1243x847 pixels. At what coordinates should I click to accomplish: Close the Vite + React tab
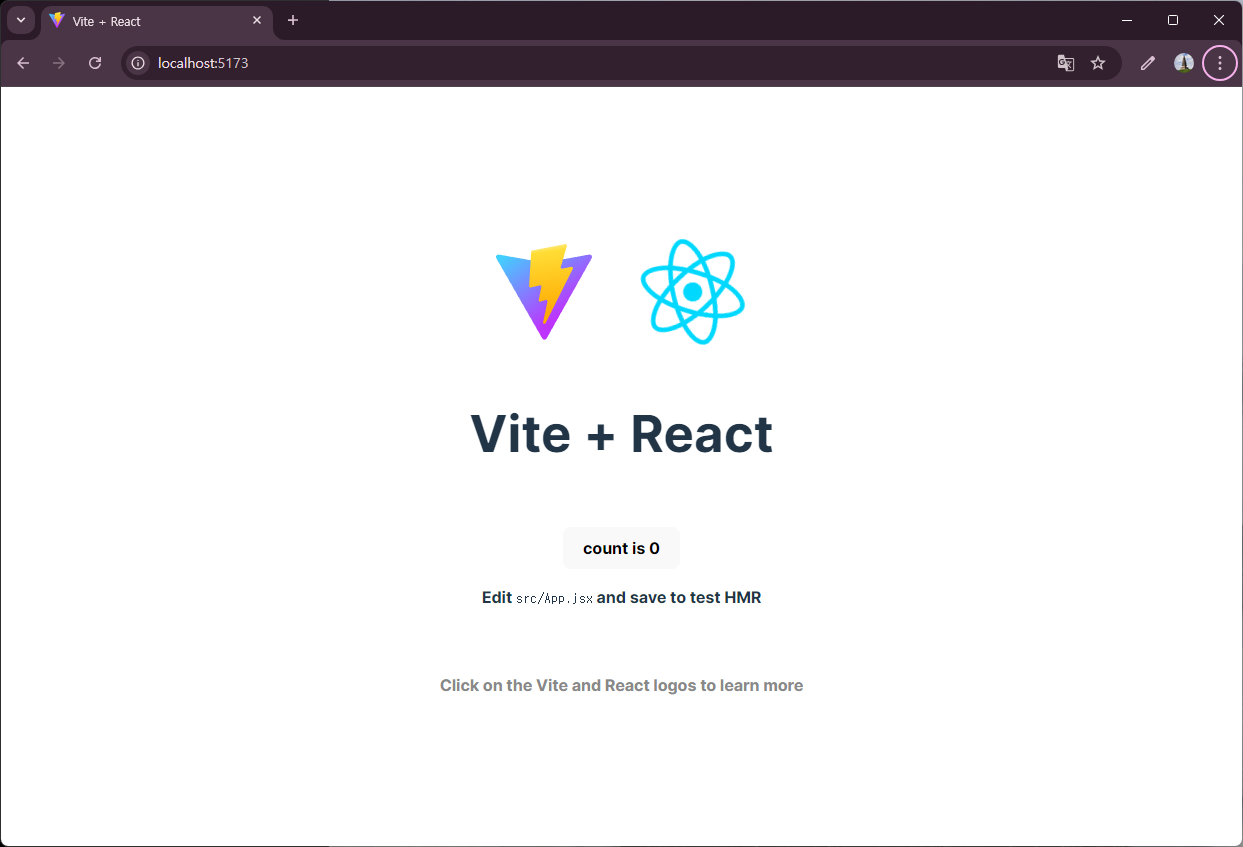(257, 20)
